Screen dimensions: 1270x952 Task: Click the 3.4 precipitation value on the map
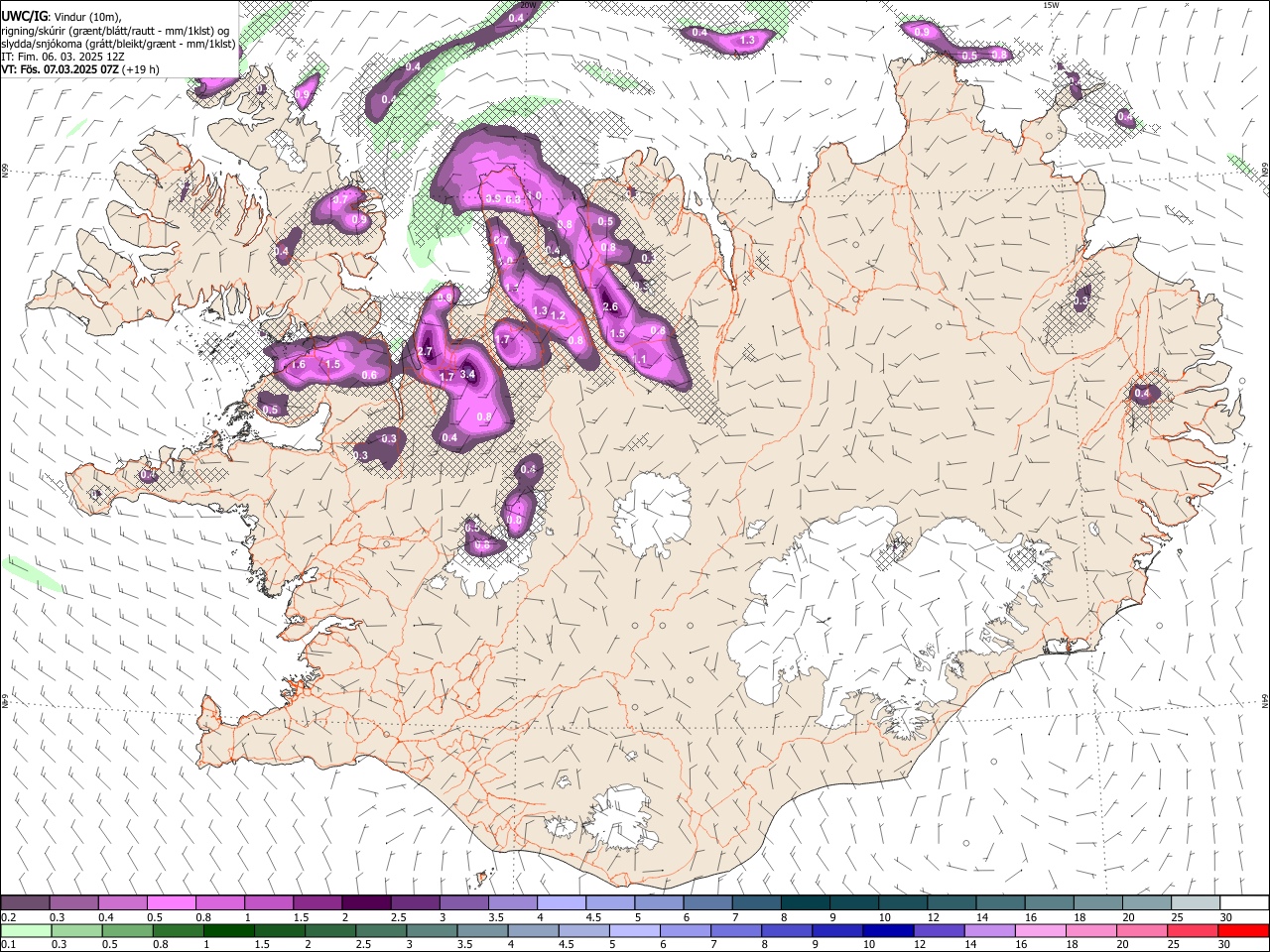pos(468,375)
